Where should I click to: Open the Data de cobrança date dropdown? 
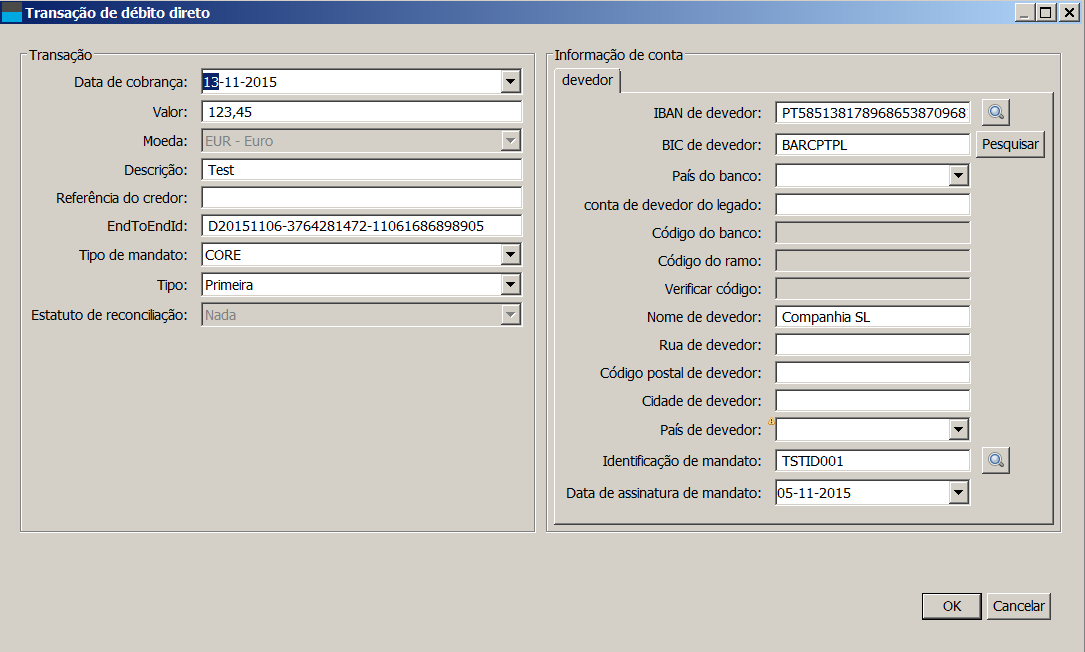click(511, 82)
